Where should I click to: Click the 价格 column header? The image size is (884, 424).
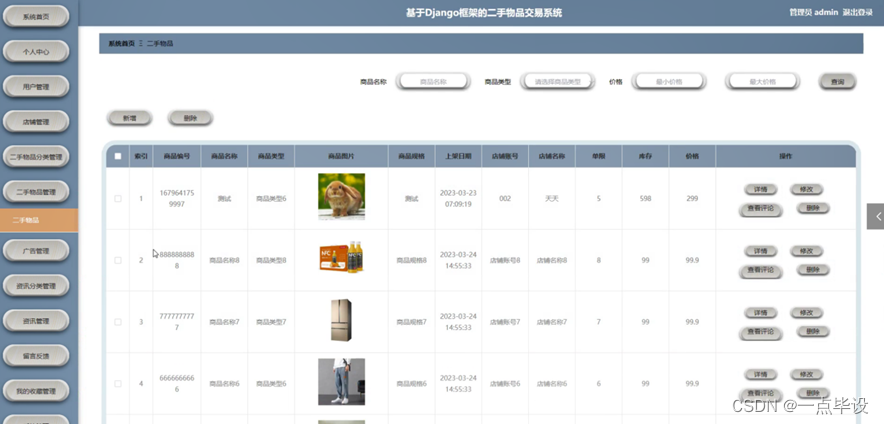click(x=692, y=156)
